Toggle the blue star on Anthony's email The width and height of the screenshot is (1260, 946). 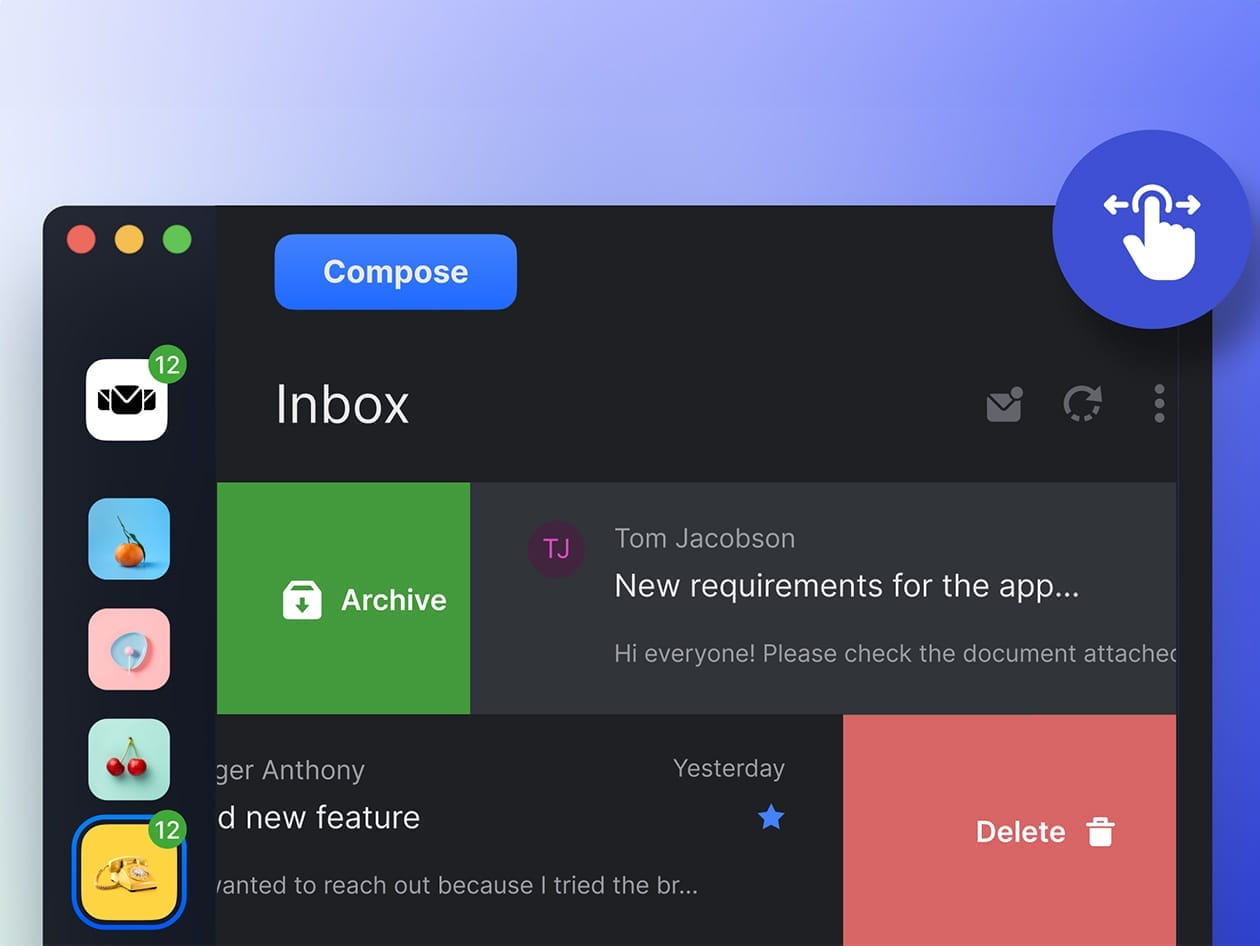pyautogui.click(x=770, y=818)
